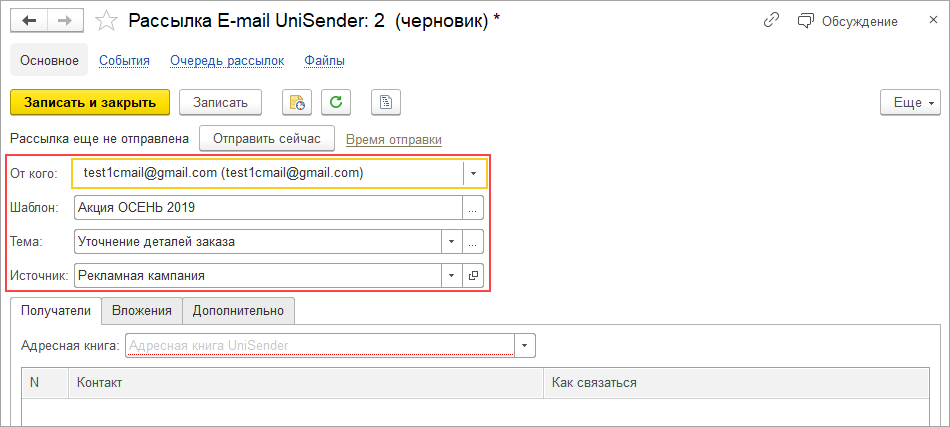Open the Шаблон selection ellipsis button

click(474, 208)
